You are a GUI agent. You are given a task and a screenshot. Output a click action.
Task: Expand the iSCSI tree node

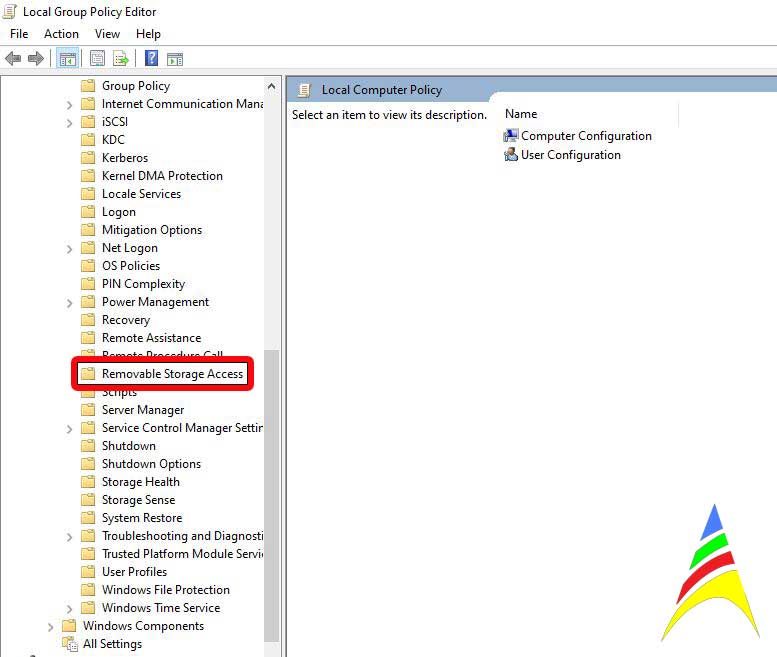(69, 123)
